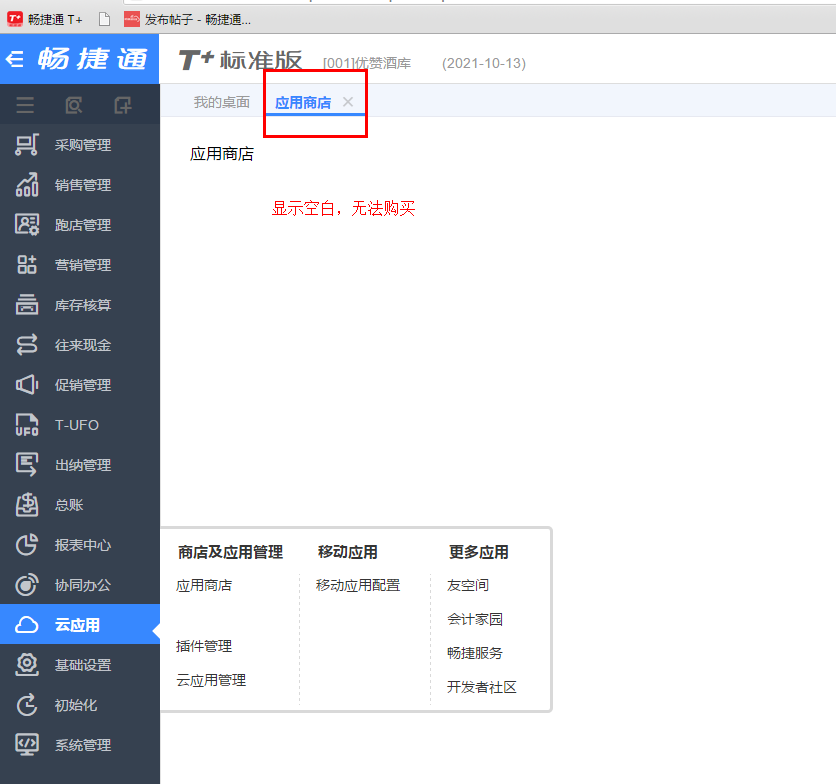Open 云应用管理 in the flyout menu
Screen dimensions: 836x784
pos(211,681)
